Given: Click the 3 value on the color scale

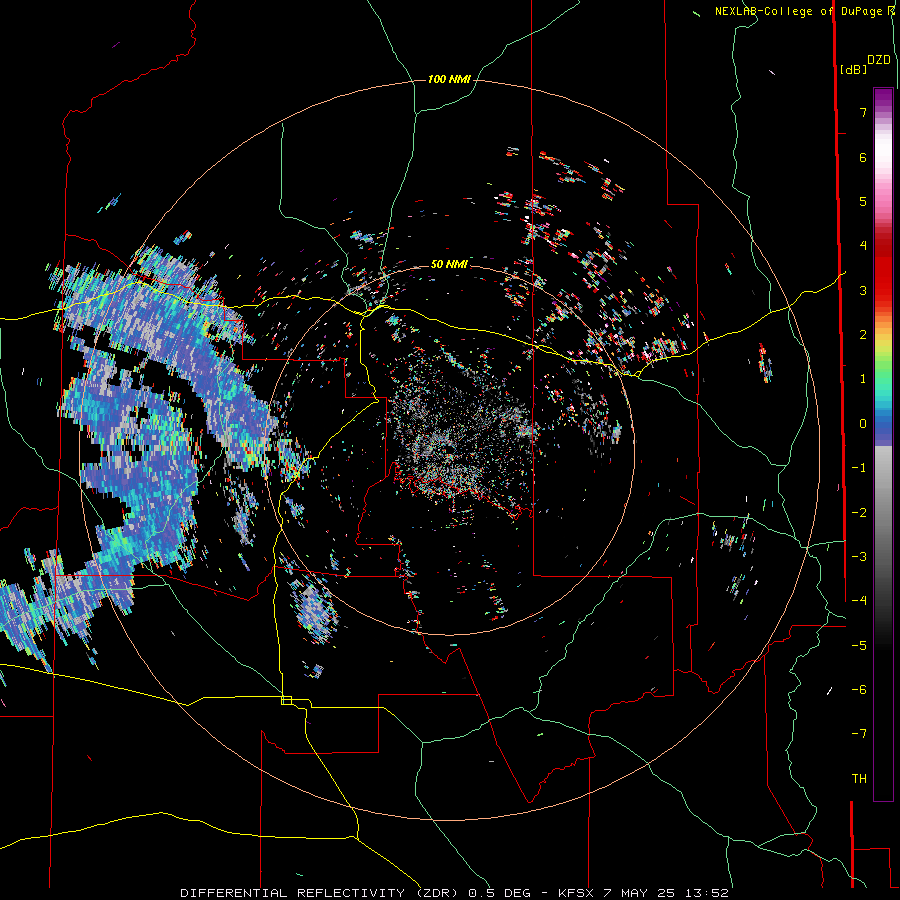Looking at the screenshot, I should point(863,290).
